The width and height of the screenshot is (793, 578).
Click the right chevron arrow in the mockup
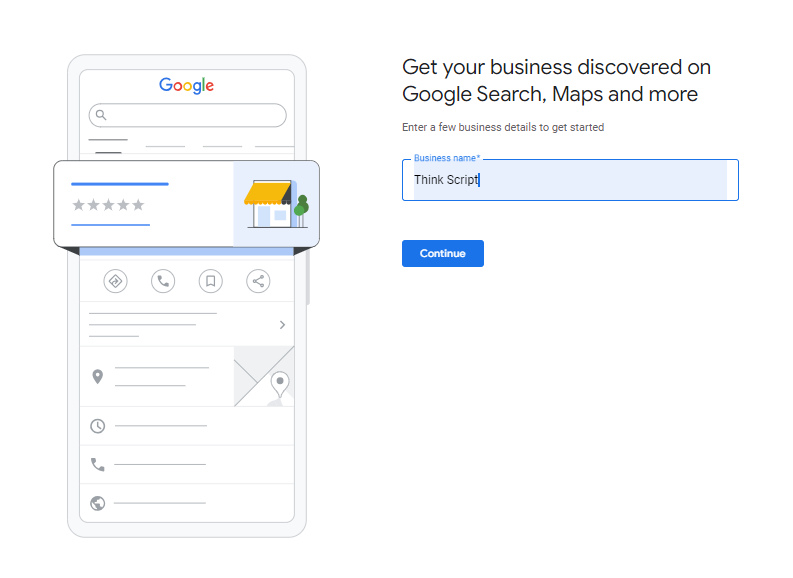282,324
